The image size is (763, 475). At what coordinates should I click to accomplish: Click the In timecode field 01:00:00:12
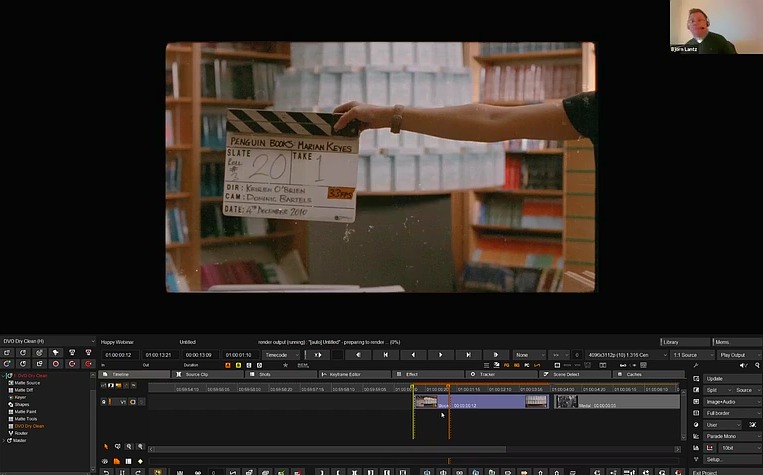(119, 355)
